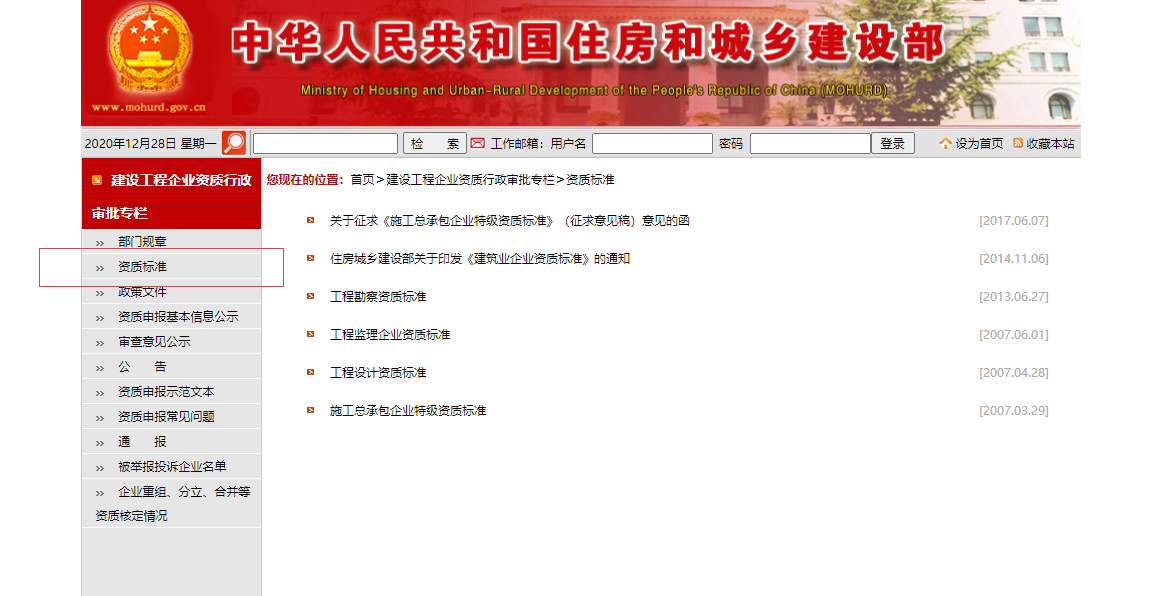
Task: Click the 密码 password input field
Action: [x=809, y=144]
